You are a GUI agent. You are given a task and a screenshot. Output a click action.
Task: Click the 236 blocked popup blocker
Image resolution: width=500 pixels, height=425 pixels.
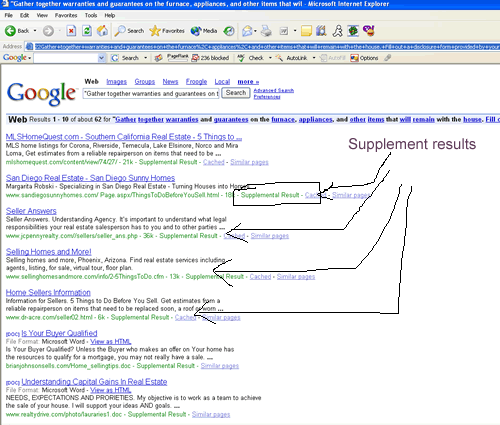210,58
